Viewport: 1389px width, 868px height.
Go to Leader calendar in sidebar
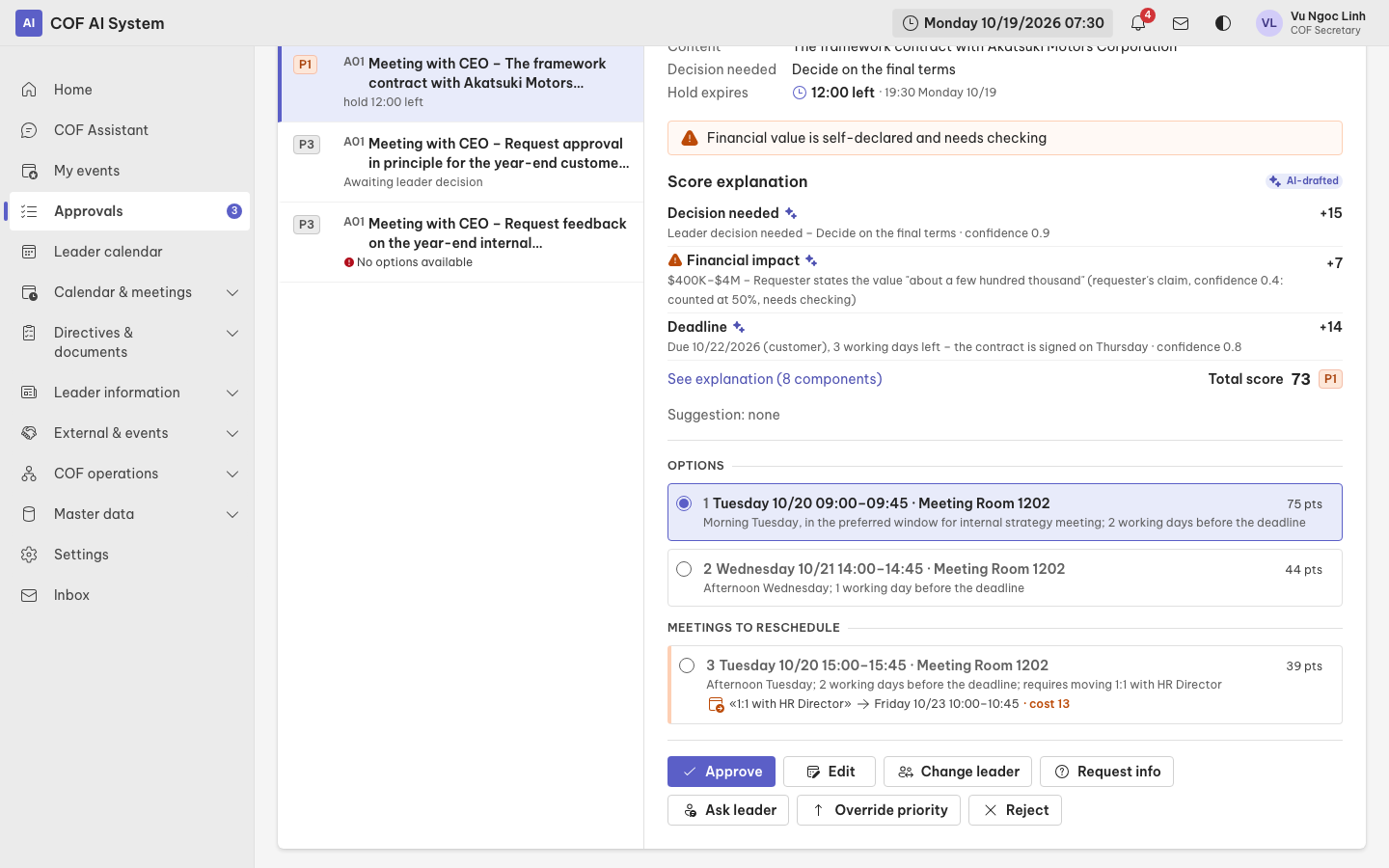pos(129,252)
